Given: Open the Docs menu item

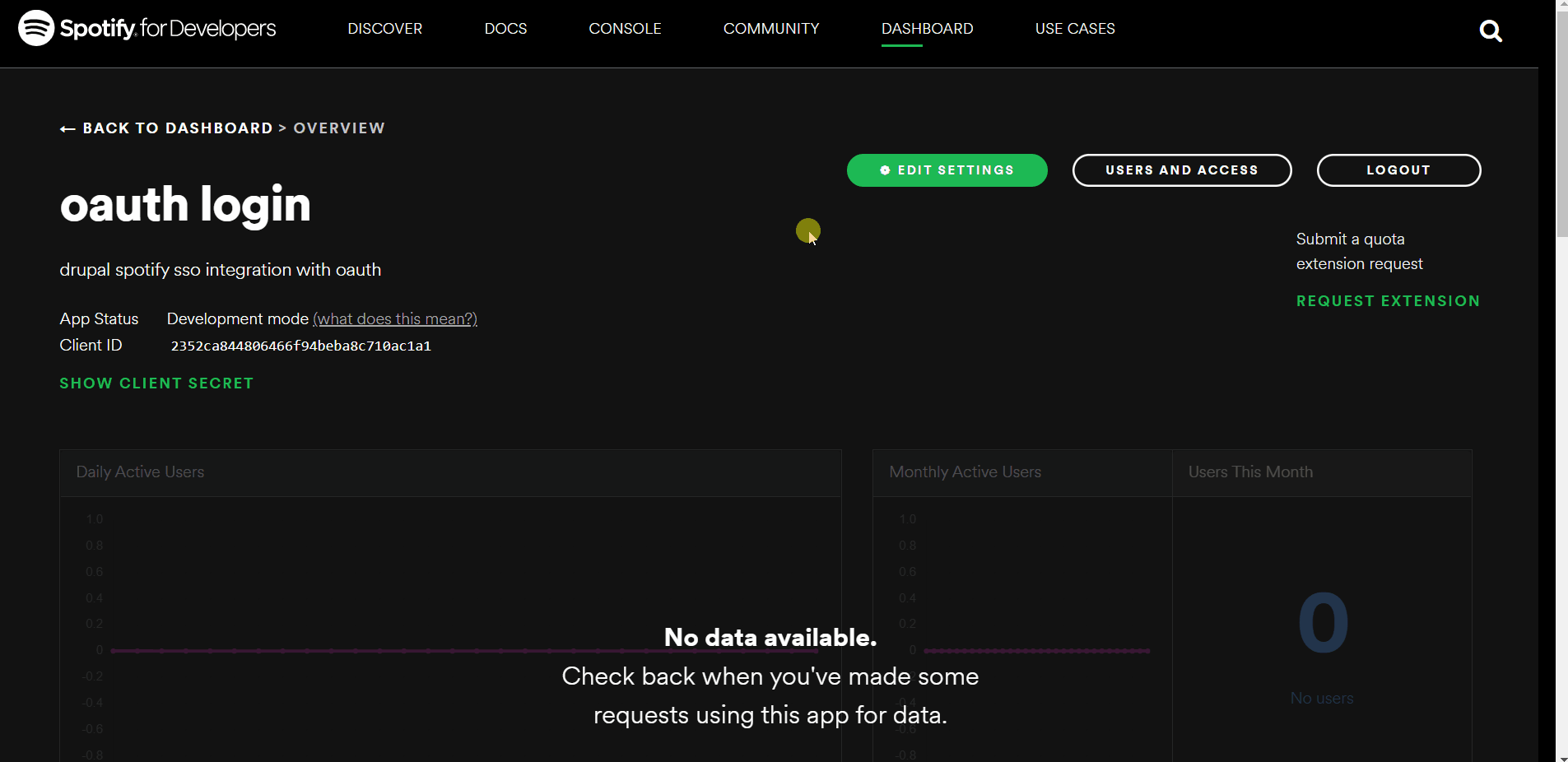Looking at the screenshot, I should coord(505,29).
